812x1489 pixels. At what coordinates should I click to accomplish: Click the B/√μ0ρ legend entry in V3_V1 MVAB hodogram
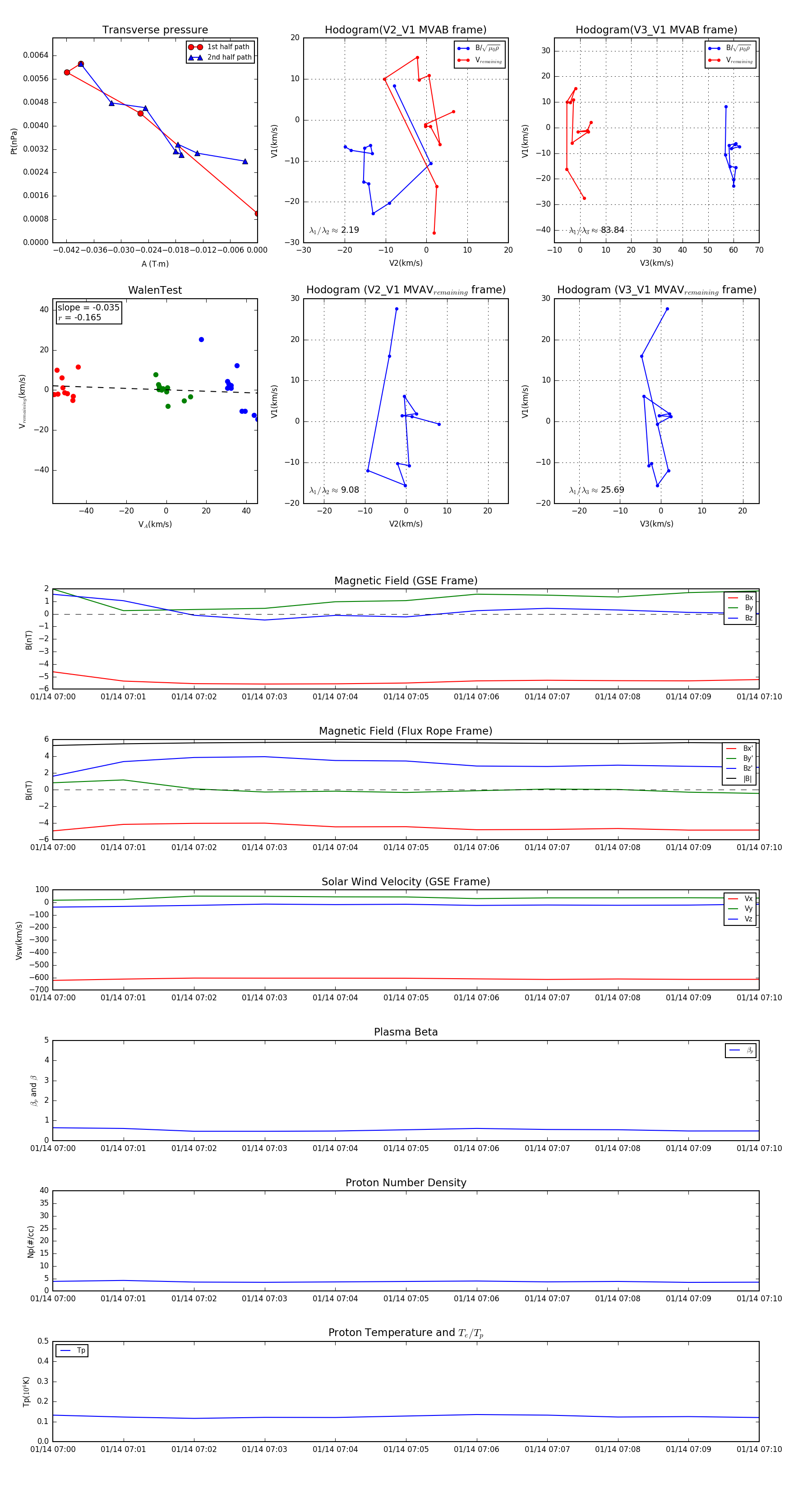pos(730,49)
